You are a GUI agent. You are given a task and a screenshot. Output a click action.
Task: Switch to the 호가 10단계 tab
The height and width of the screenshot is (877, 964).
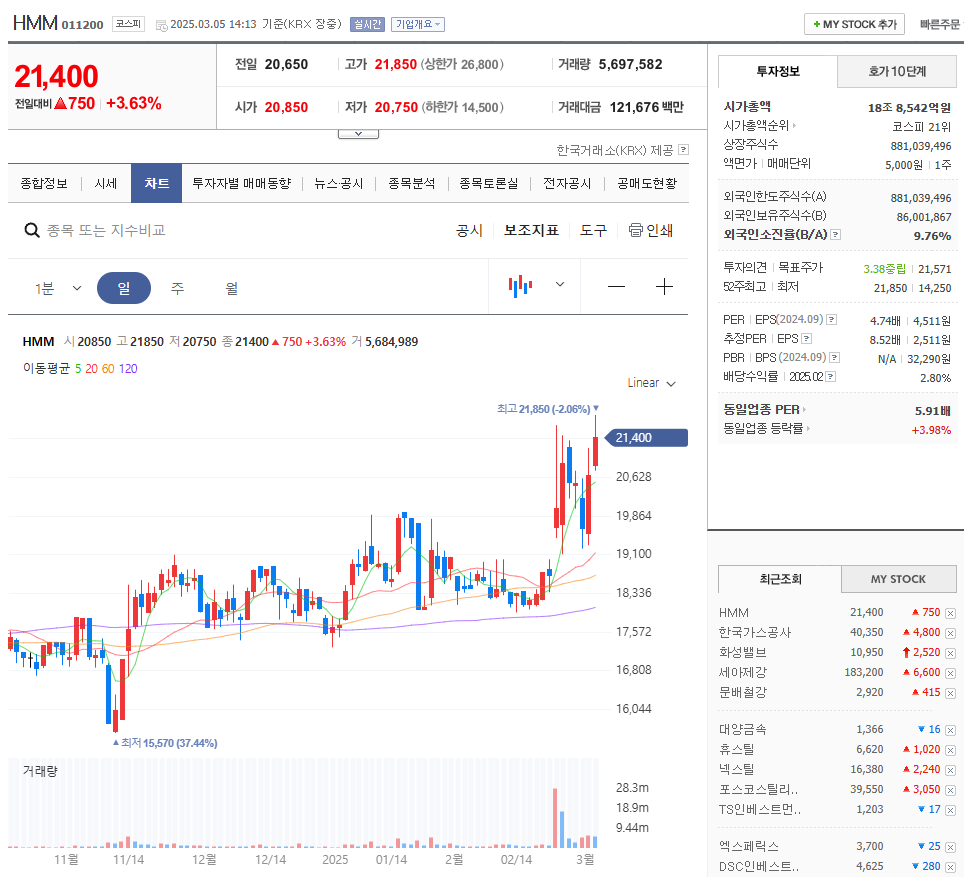tap(897, 71)
